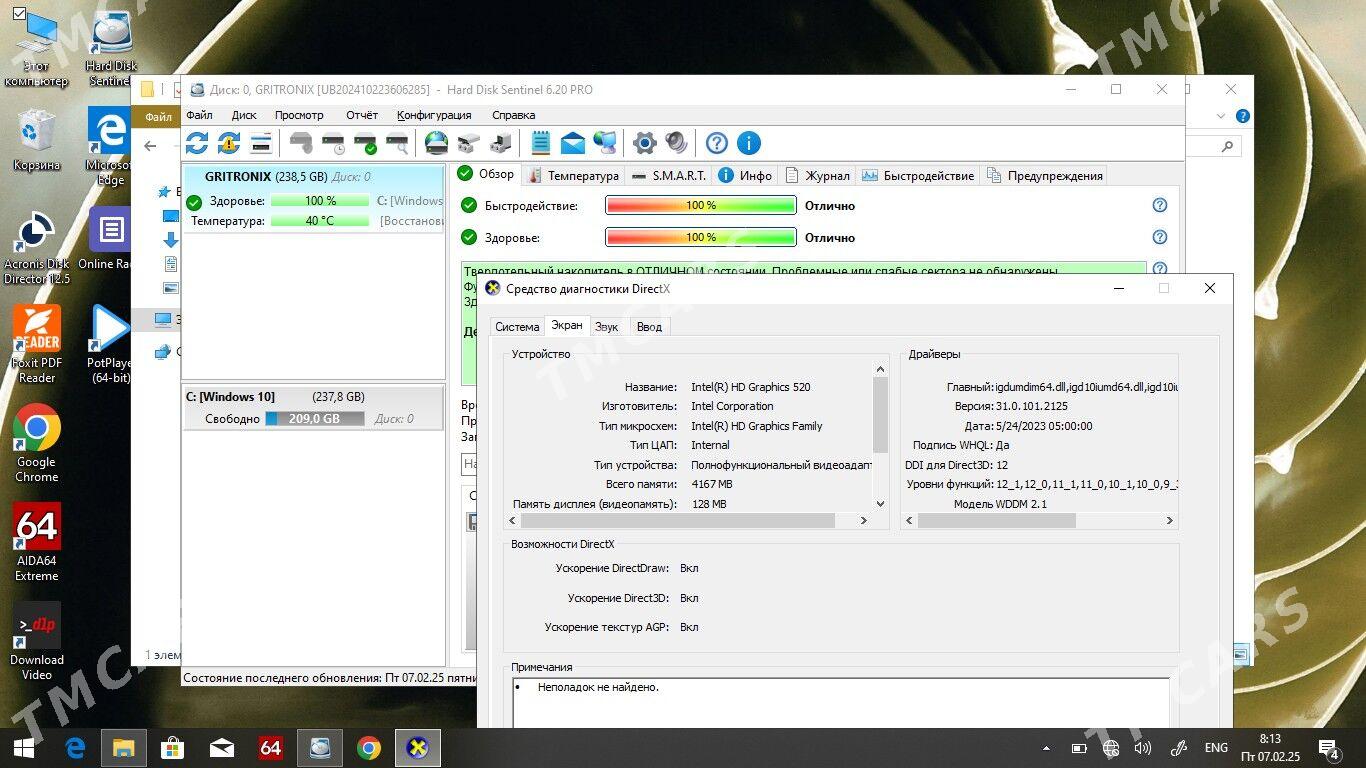Screen dimensions: 1366x768
Task: Switch to S.M.A.R.T. tab
Action: coord(669,175)
